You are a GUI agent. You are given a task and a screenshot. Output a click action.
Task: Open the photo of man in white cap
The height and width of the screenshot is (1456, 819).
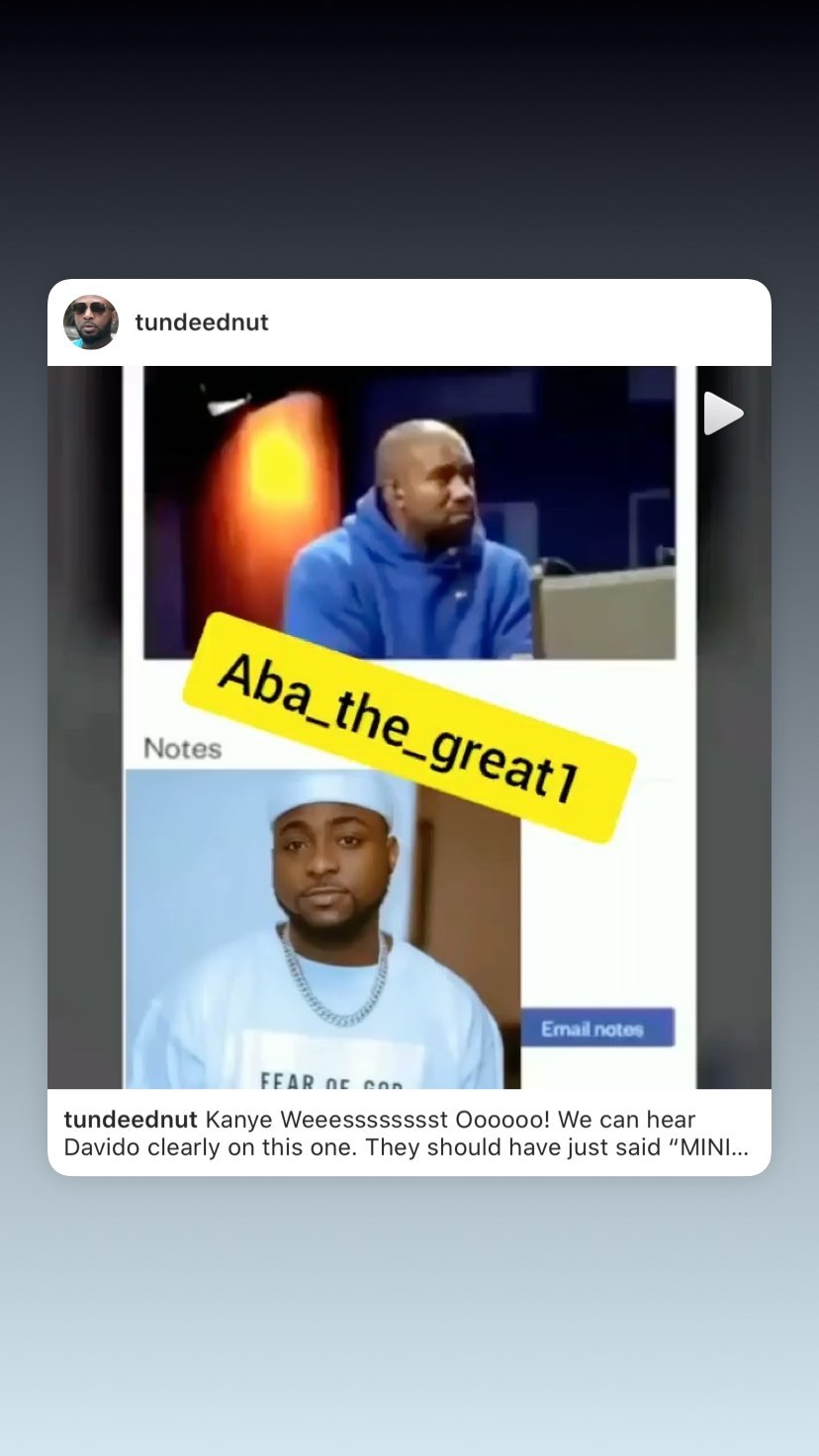(x=322, y=930)
